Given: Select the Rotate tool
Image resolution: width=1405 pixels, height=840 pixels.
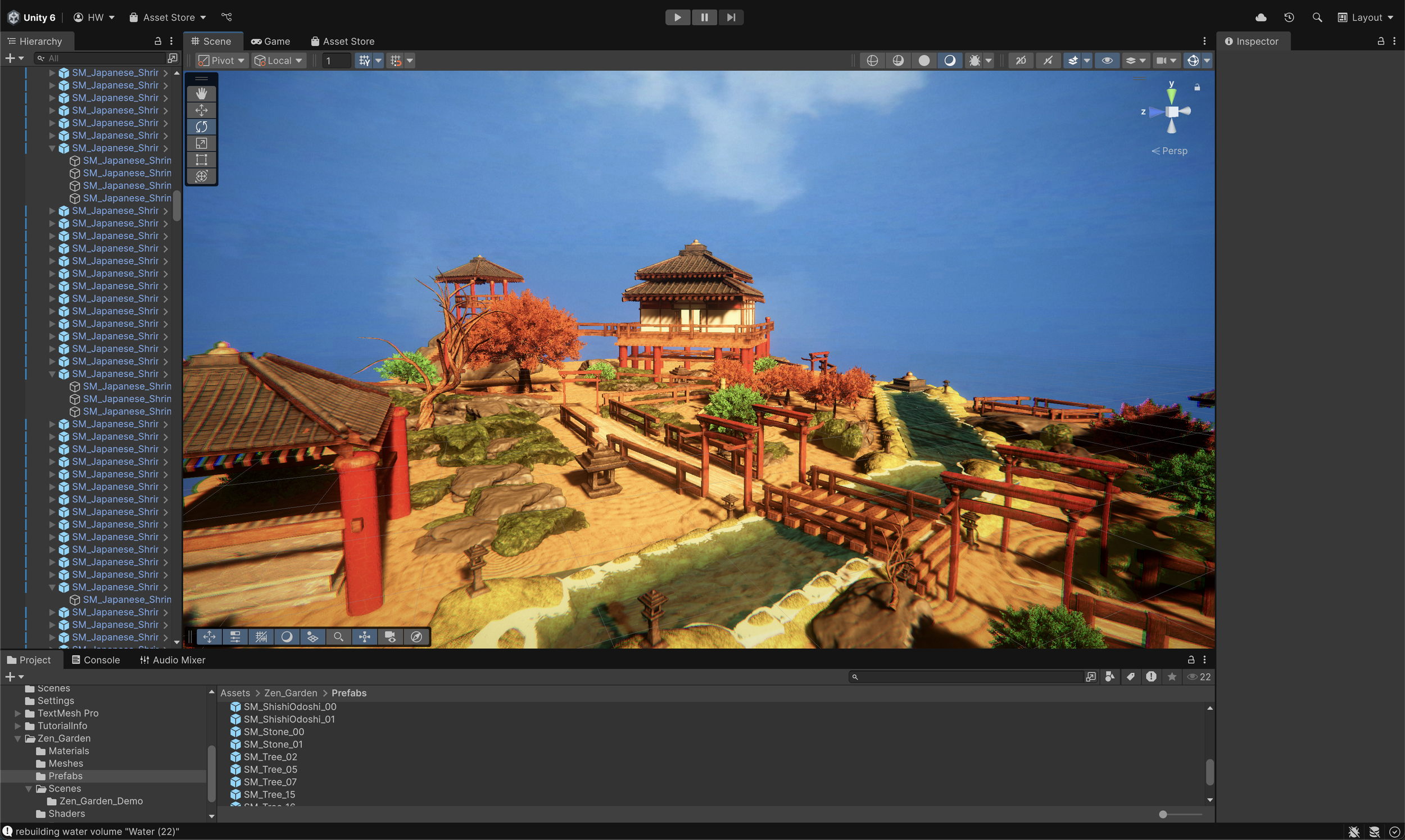Looking at the screenshot, I should point(202,126).
